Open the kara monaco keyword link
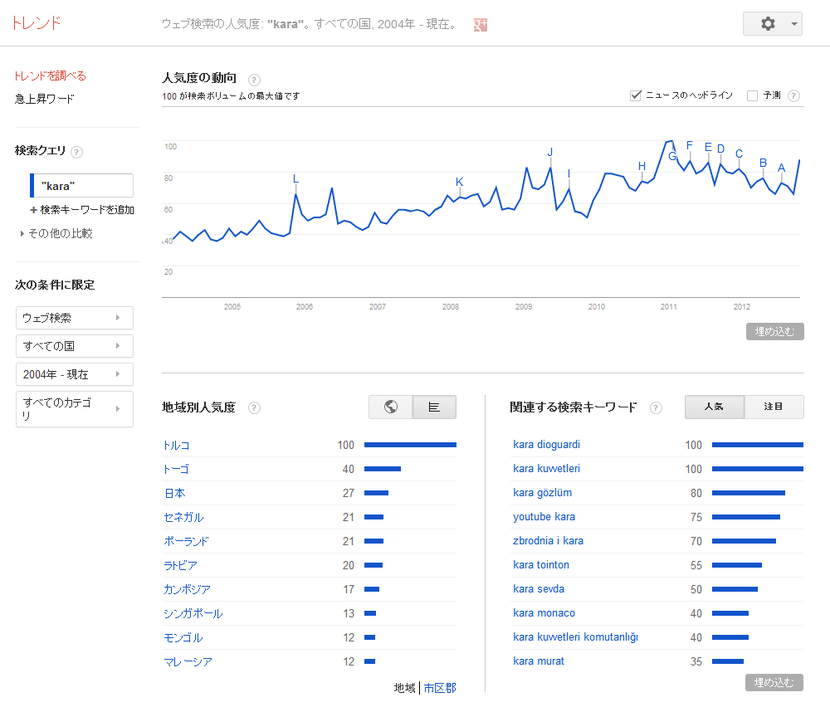830x712 pixels. [544, 613]
